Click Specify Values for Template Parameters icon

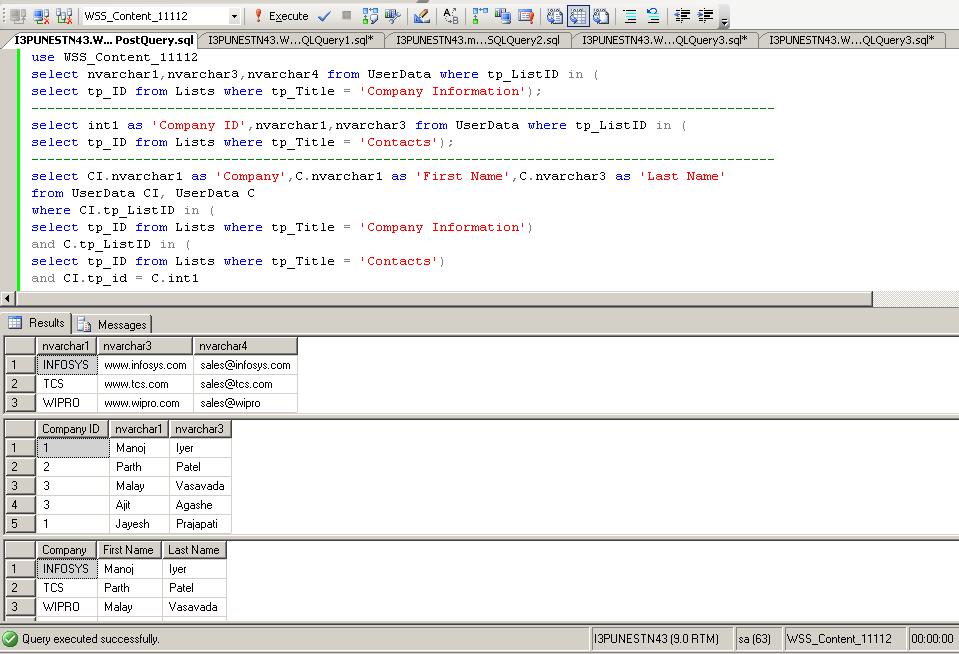coord(451,16)
